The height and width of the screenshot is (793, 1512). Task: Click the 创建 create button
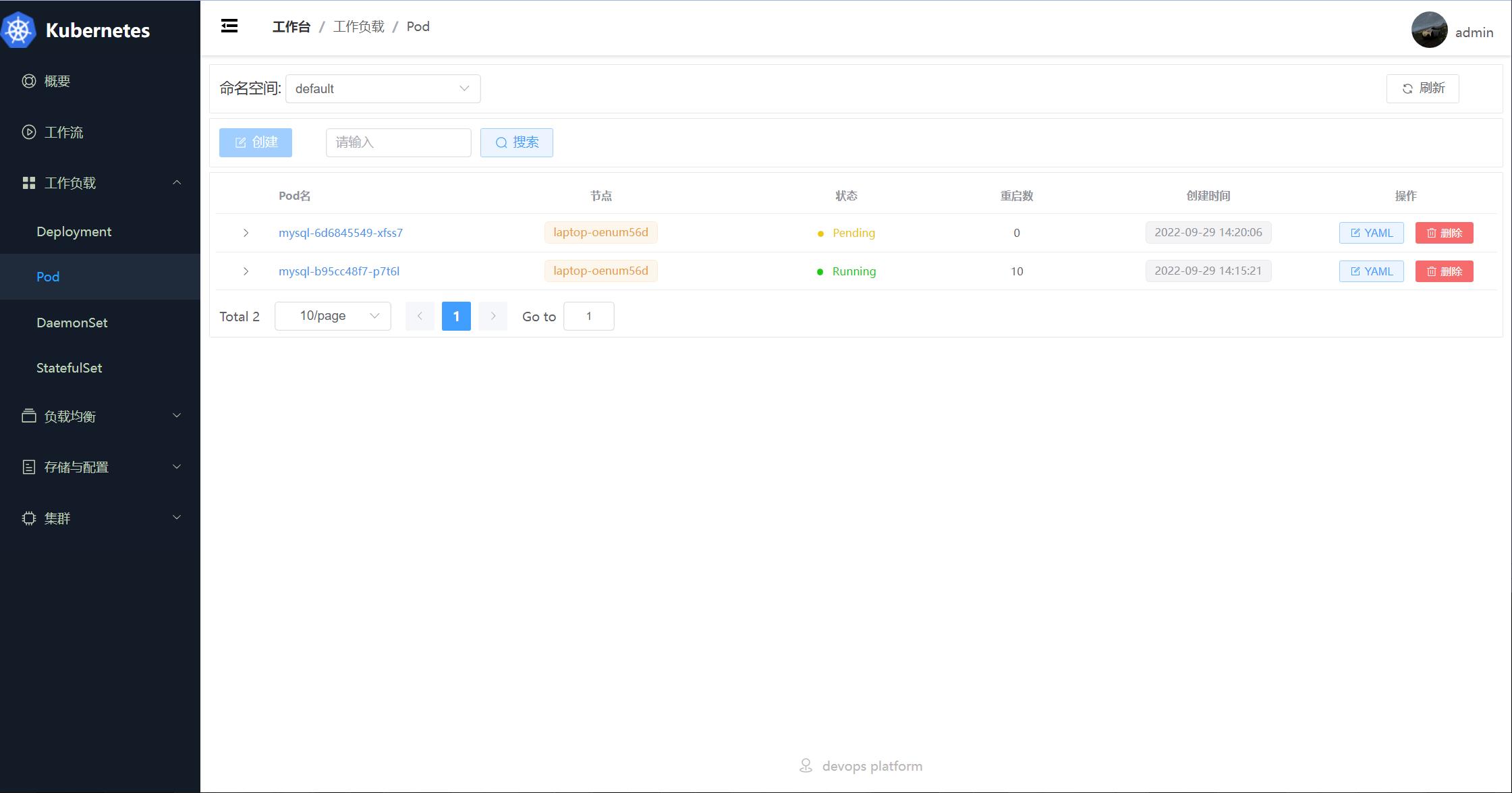click(x=256, y=142)
